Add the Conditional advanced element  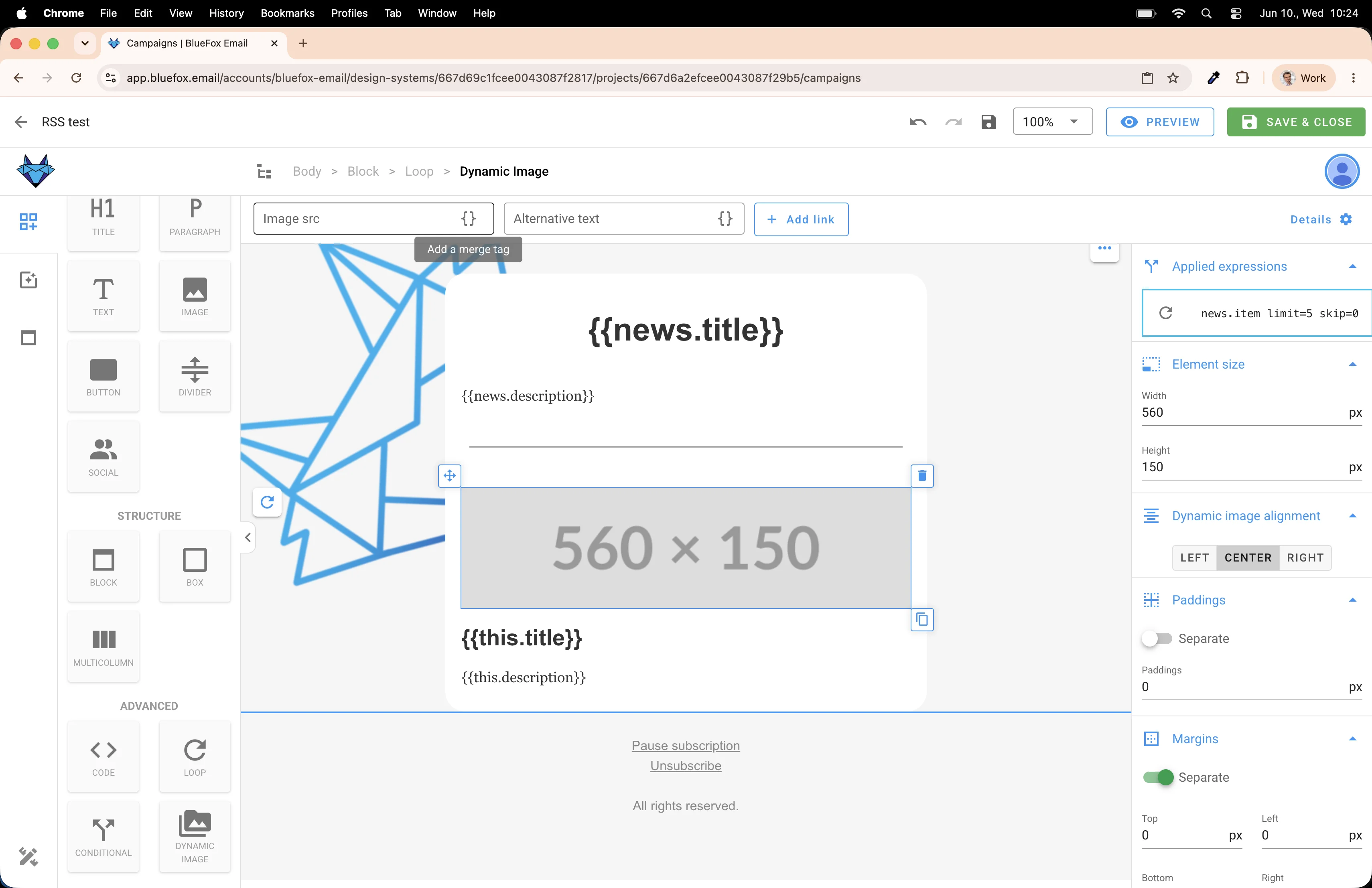[103, 837]
